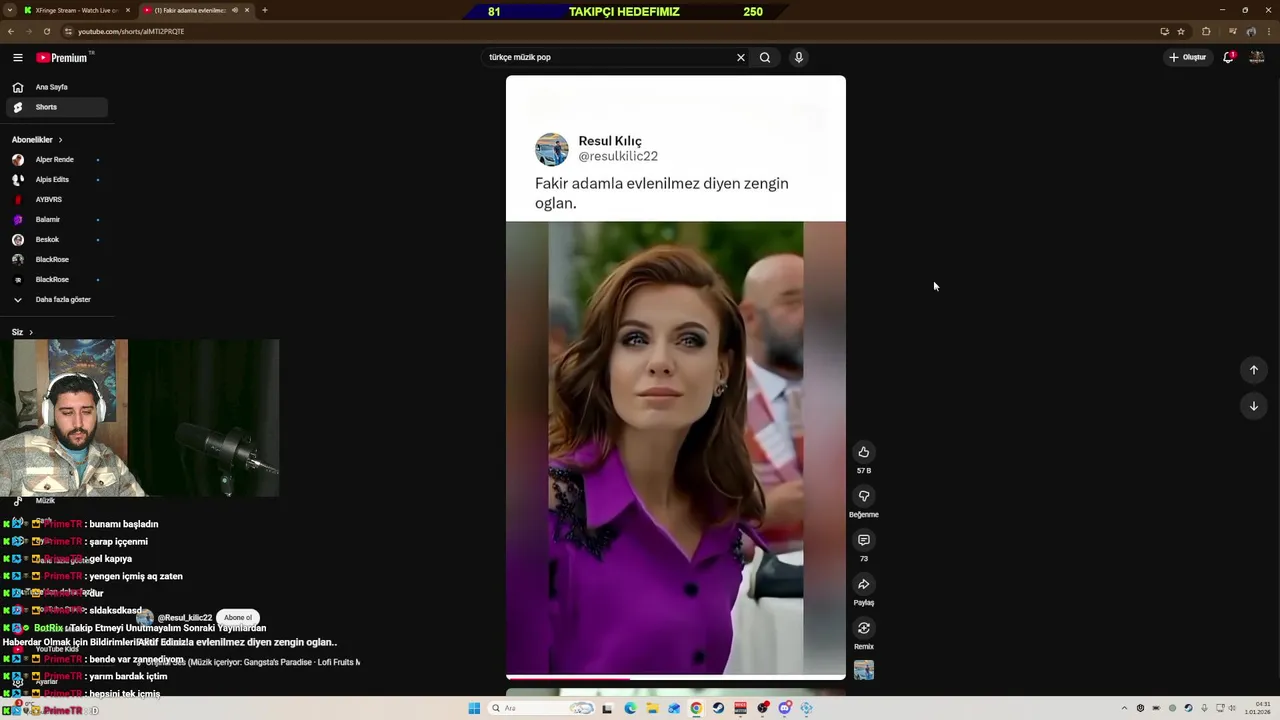1280x720 pixels.
Task: Open the Chrome profile avatar
Action: [x=1251, y=31]
